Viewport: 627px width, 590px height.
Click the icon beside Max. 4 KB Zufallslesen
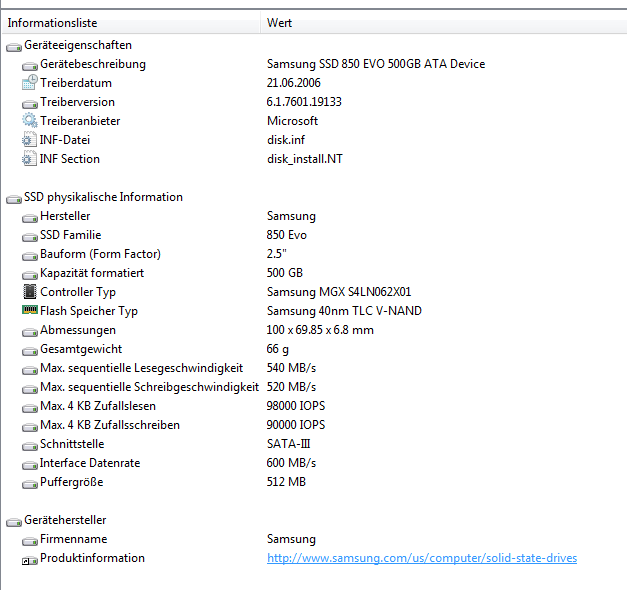point(30,408)
